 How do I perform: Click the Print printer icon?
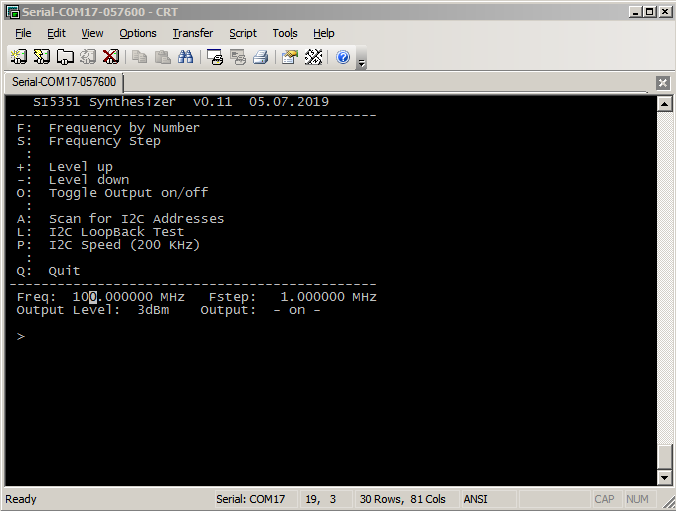tap(261, 56)
